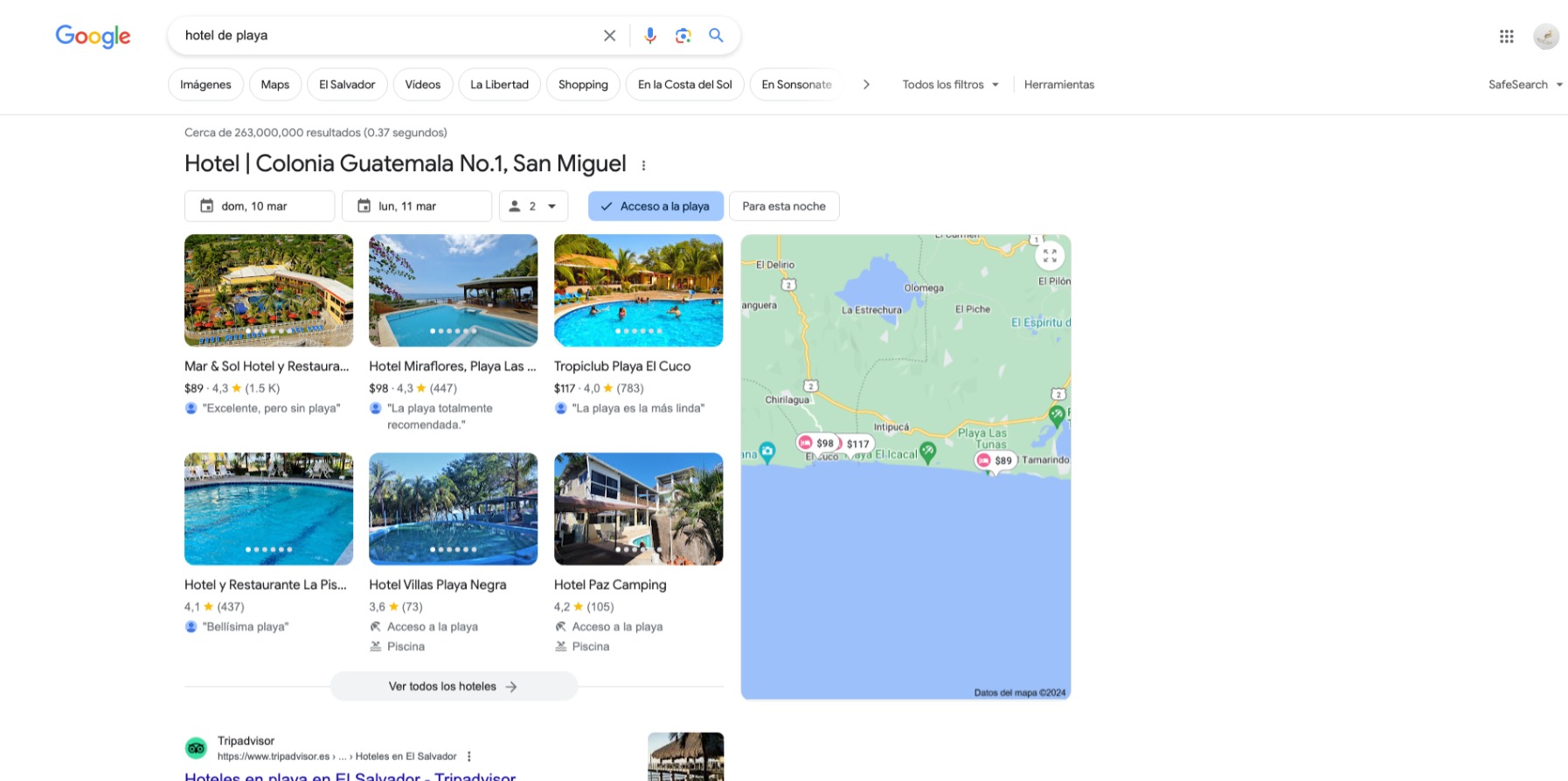This screenshot has width=1568, height=781.
Task: Click Olomega label on the map
Action: (924, 288)
